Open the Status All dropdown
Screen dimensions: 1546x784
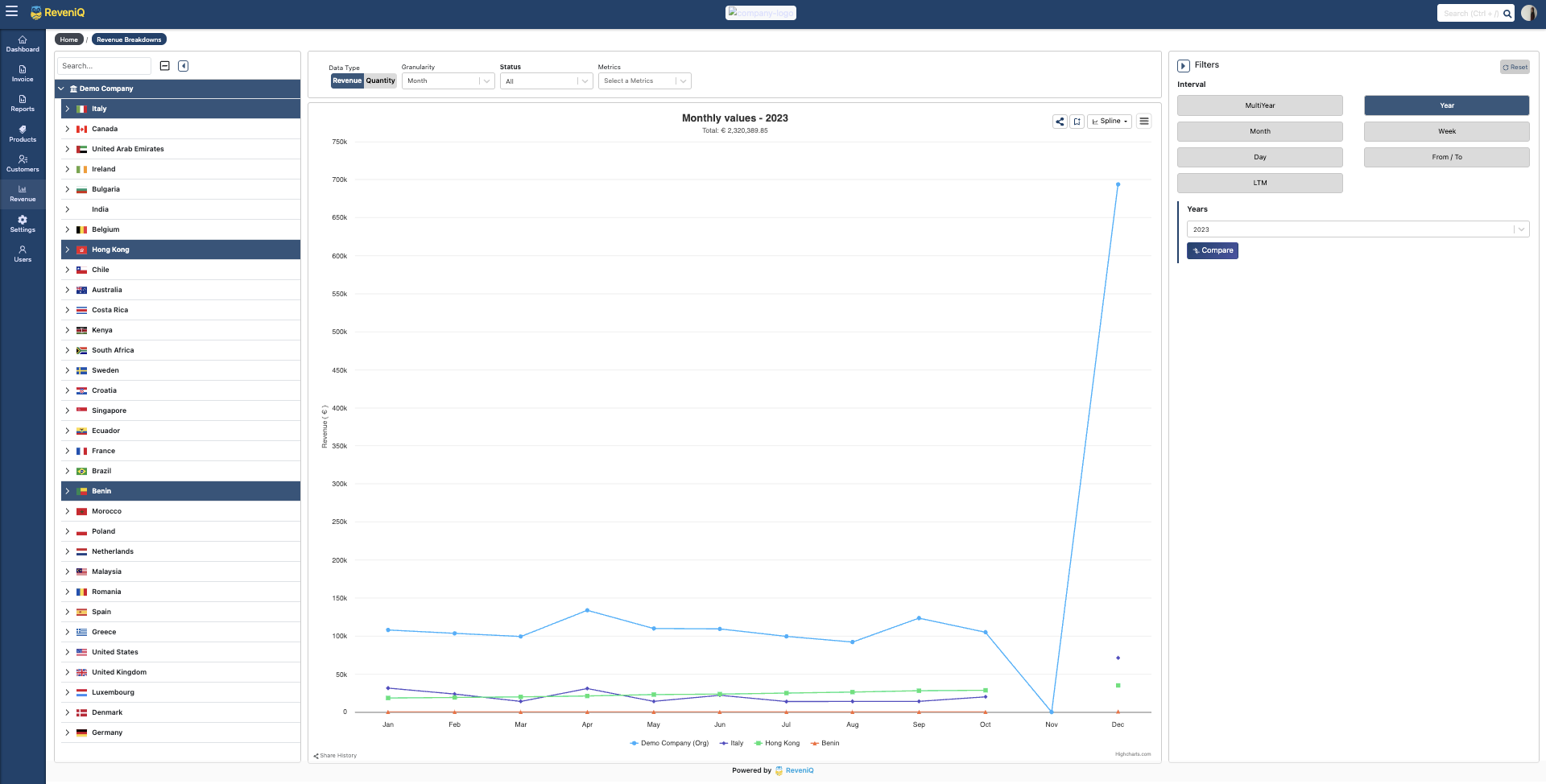tap(547, 81)
